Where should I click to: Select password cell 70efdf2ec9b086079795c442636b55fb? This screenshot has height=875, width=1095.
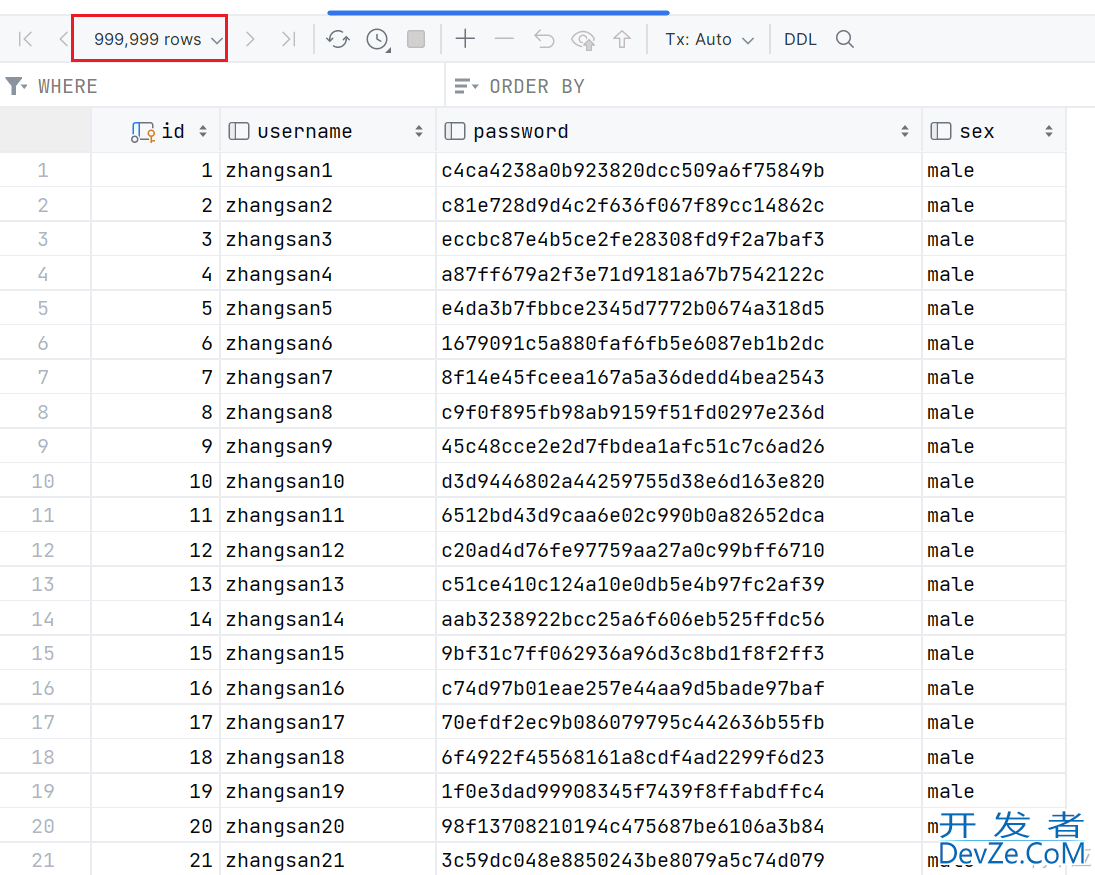click(679, 722)
